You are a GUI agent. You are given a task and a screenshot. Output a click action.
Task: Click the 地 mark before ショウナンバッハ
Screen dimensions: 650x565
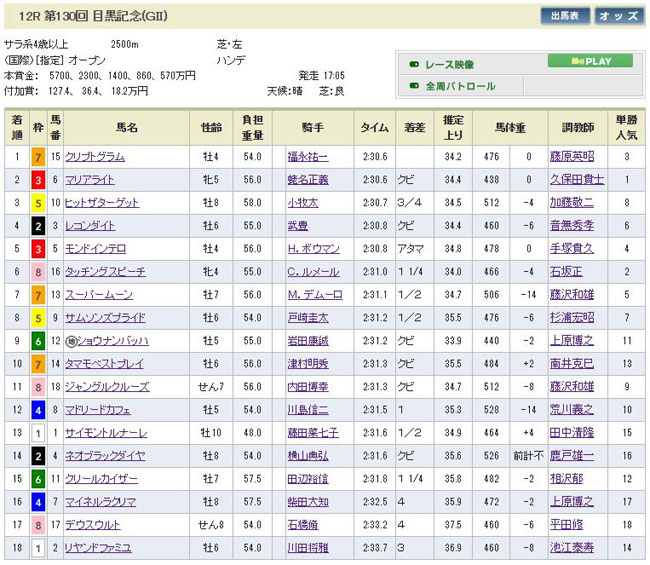(70, 341)
